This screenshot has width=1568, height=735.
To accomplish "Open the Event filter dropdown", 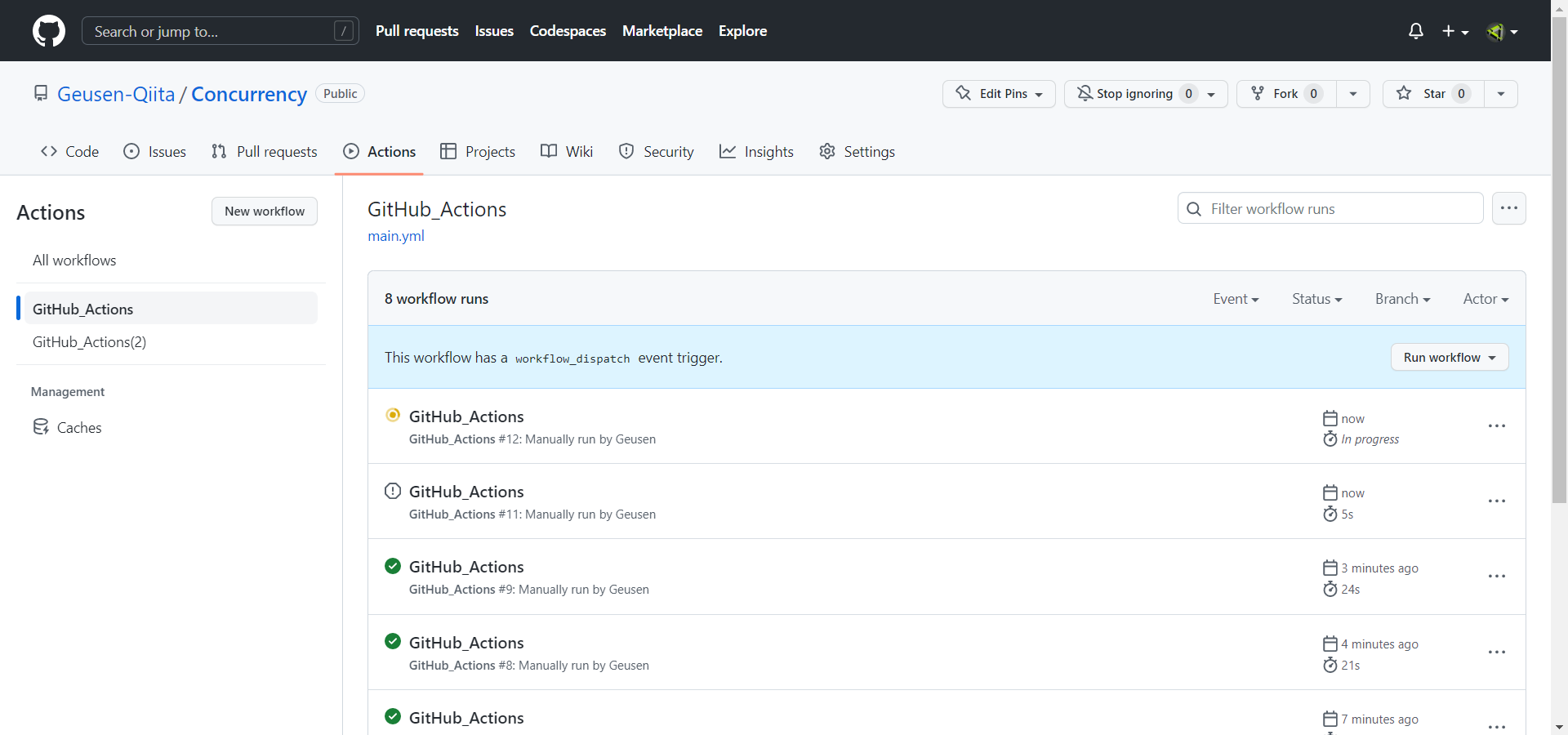I will point(1236,299).
